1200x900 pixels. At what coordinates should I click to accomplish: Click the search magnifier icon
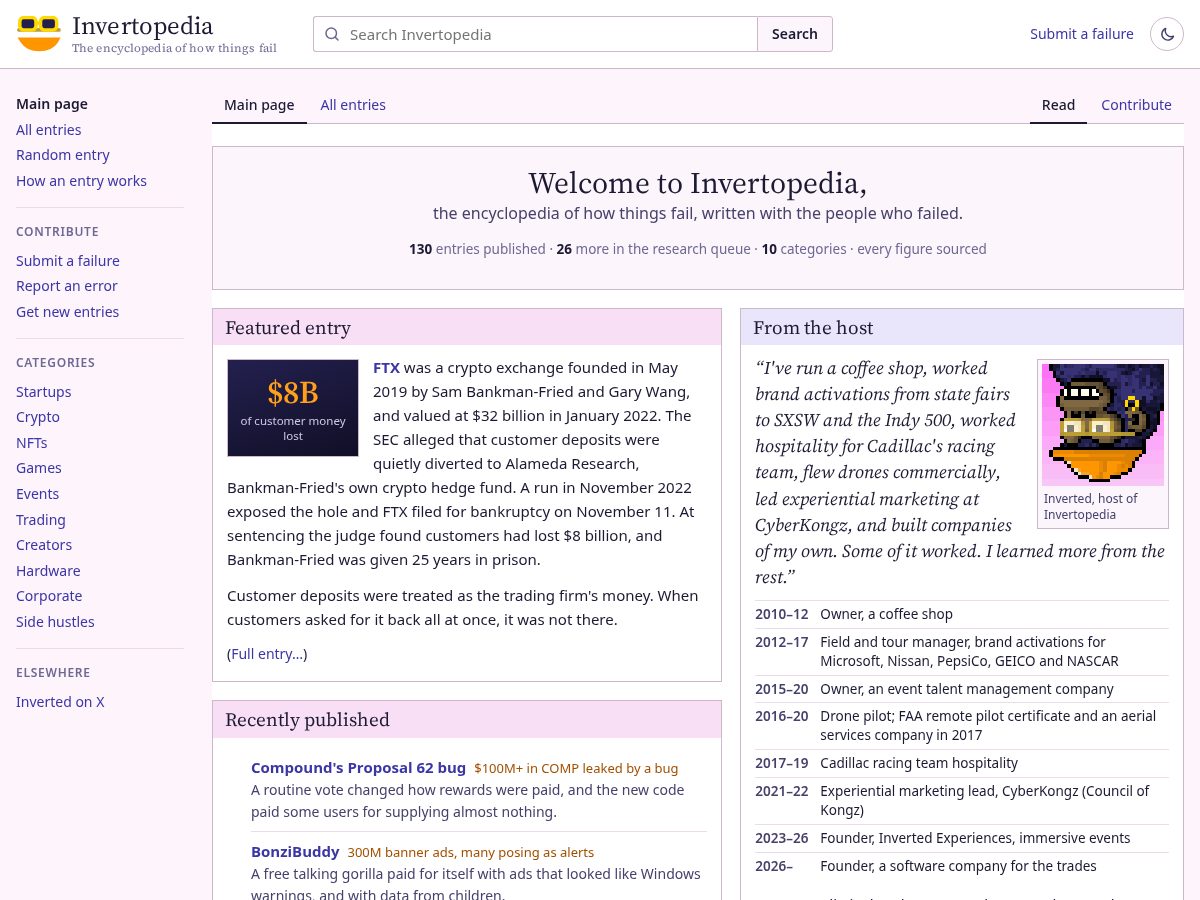click(332, 34)
